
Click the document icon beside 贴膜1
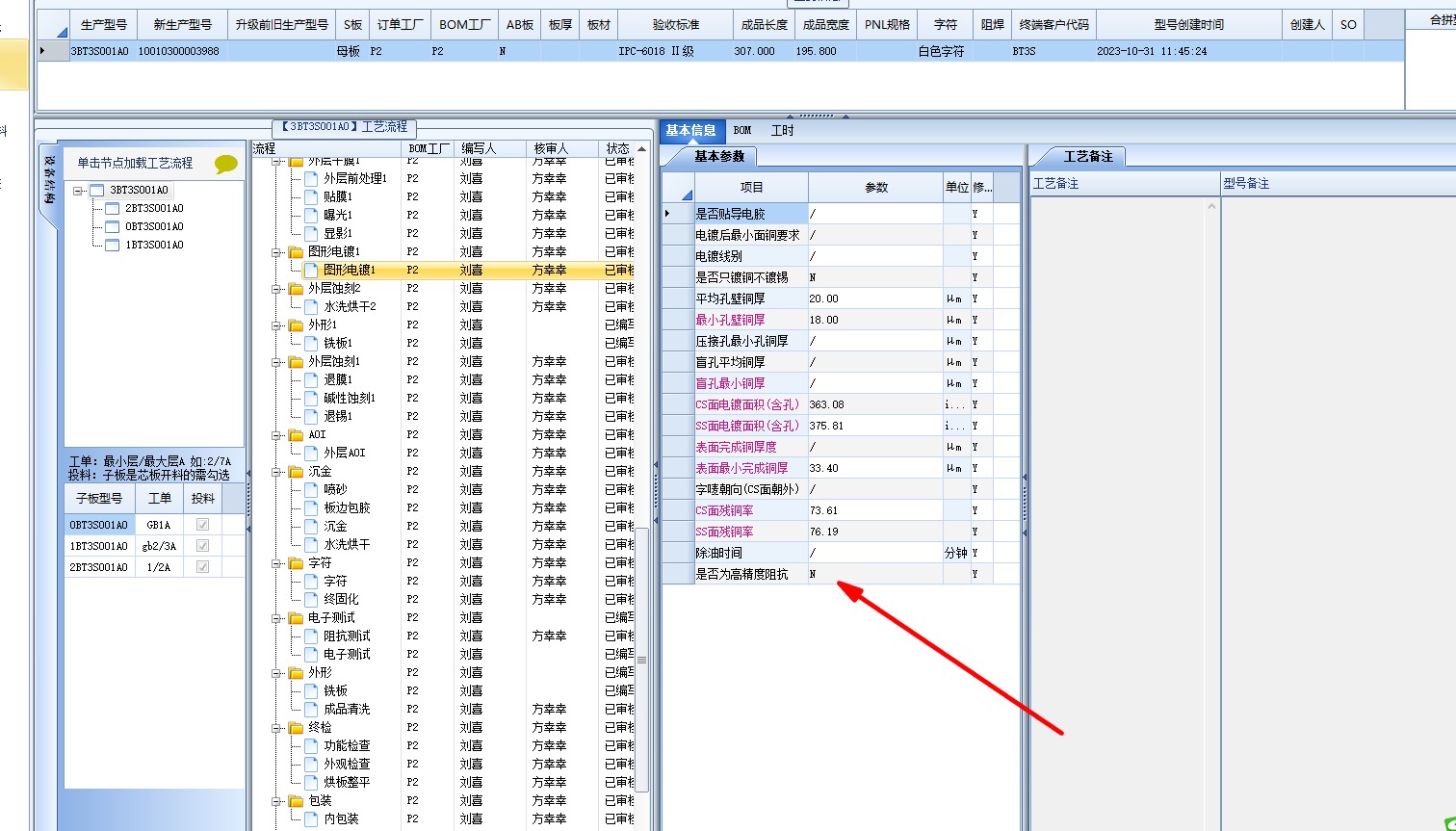[x=311, y=196]
